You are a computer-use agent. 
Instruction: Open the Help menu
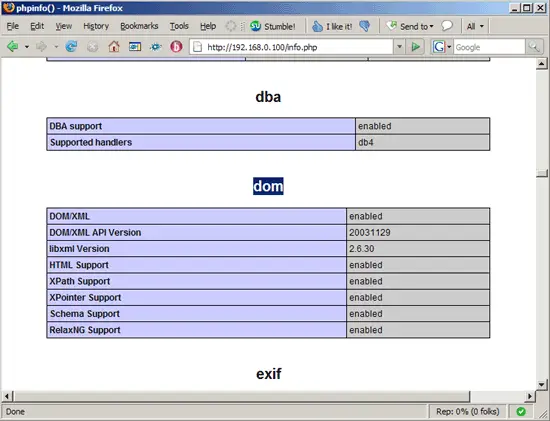(208, 26)
